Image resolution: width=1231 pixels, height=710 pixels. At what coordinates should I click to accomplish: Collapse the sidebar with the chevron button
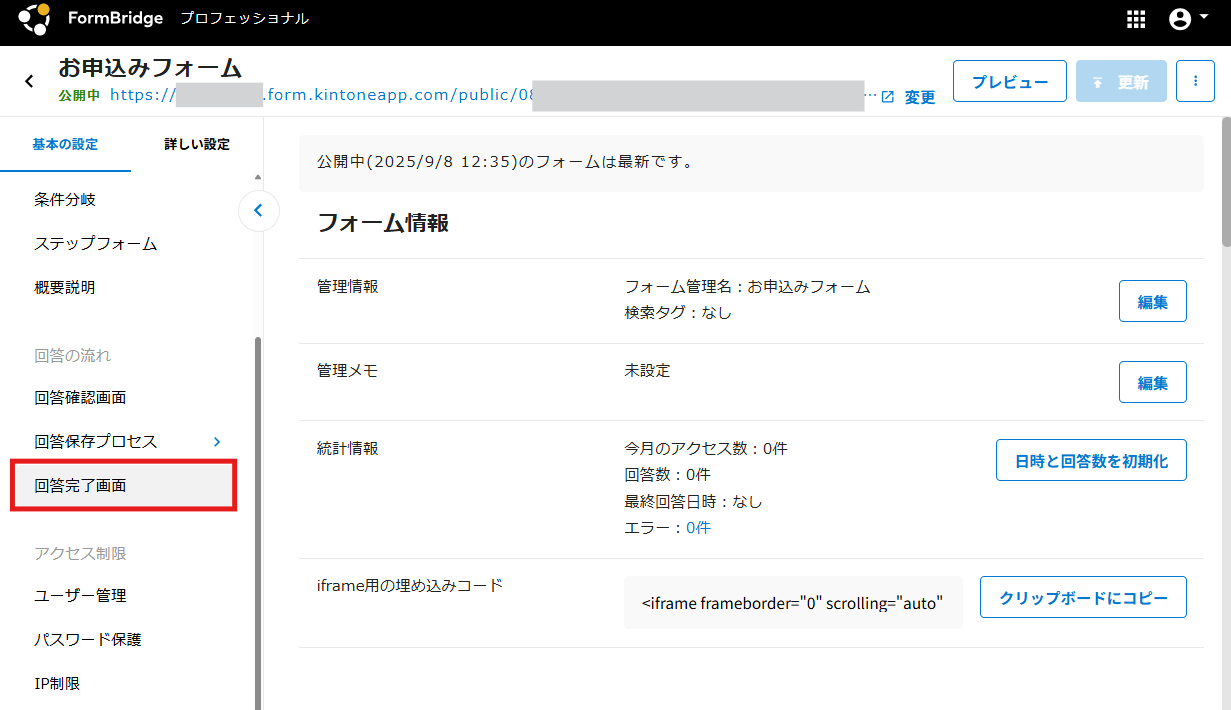pyautogui.click(x=258, y=210)
